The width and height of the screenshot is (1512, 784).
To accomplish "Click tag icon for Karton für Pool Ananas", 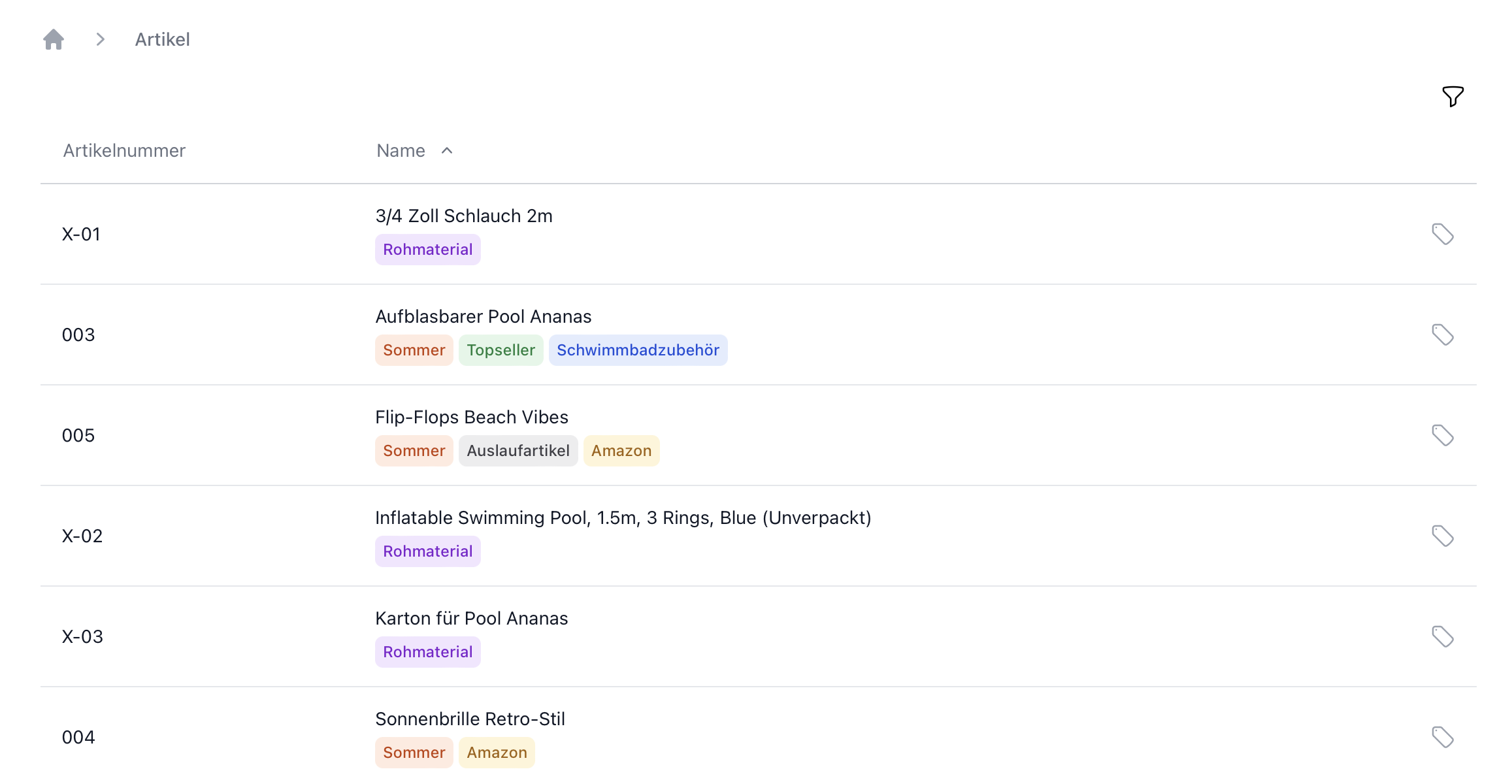I will click(x=1442, y=636).
